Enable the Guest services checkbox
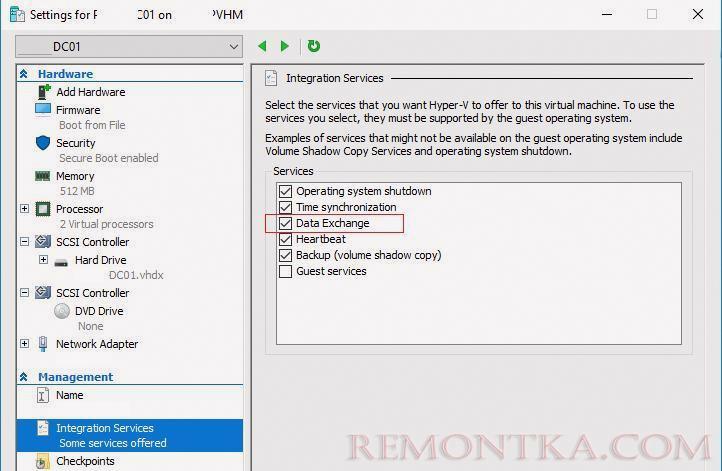The image size is (722, 471). (x=285, y=271)
